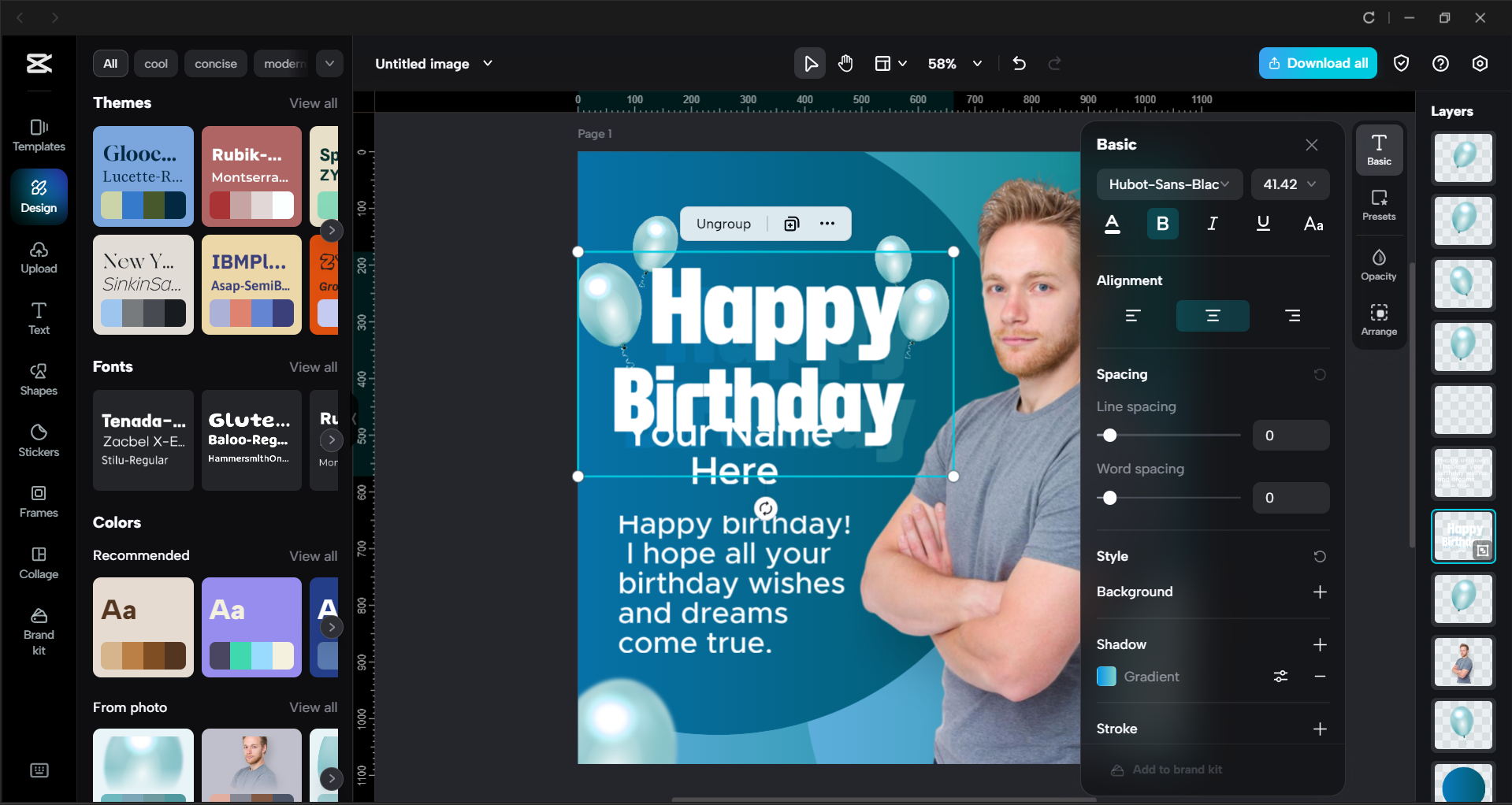Toggle italic text formatting
This screenshot has width=1512, height=805.
click(1213, 224)
